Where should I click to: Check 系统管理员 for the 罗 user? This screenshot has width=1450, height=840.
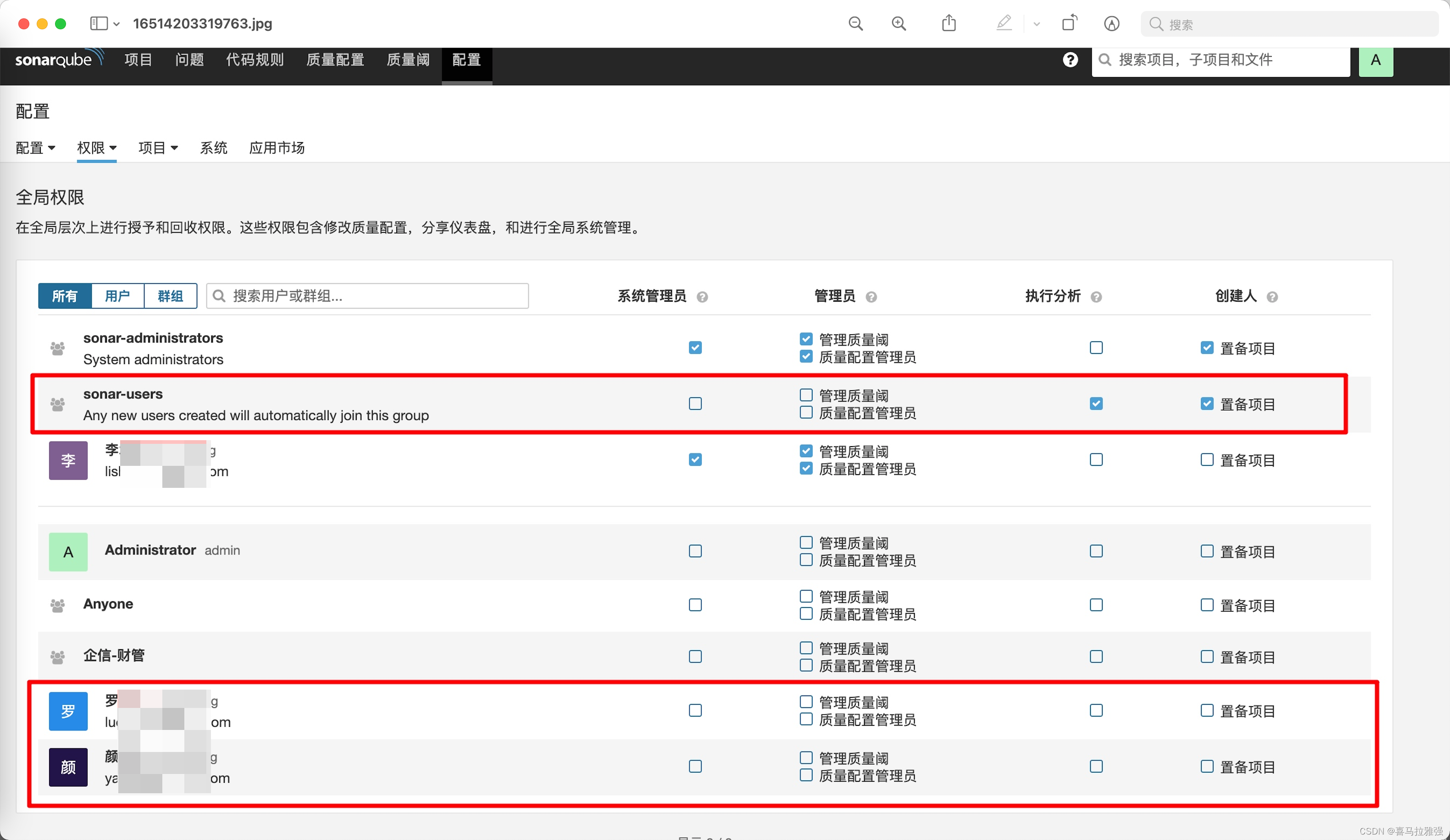coord(695,711)
